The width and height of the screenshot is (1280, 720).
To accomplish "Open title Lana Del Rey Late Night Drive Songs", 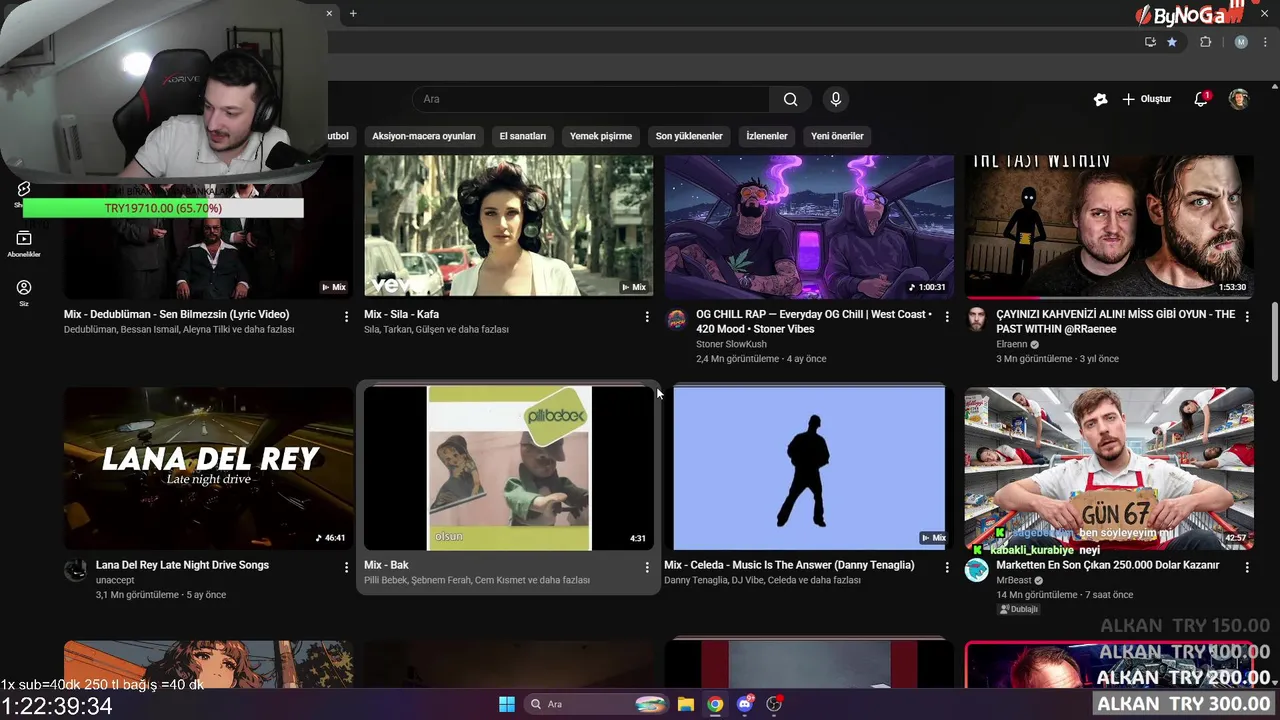I will [182, 565].
